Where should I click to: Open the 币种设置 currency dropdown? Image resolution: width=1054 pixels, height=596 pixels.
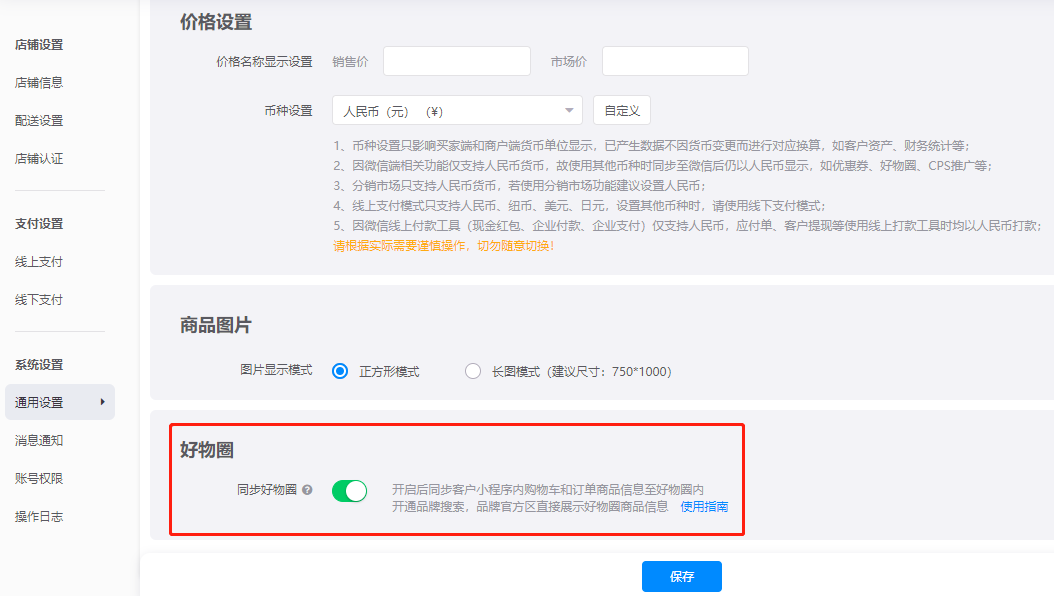click(457, 110)
